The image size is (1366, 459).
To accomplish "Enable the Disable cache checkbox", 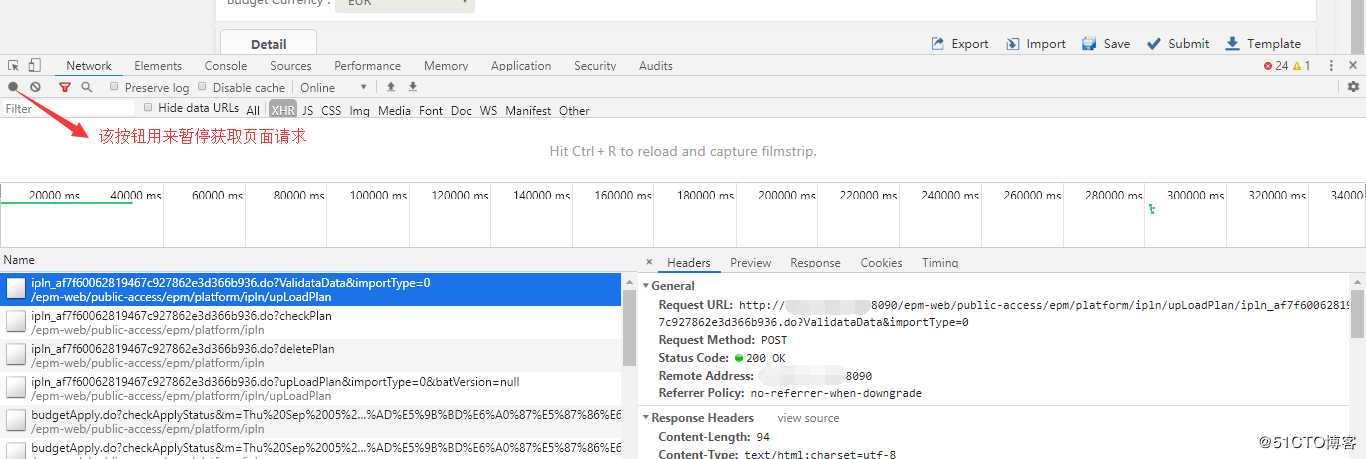I will point(202,87).
